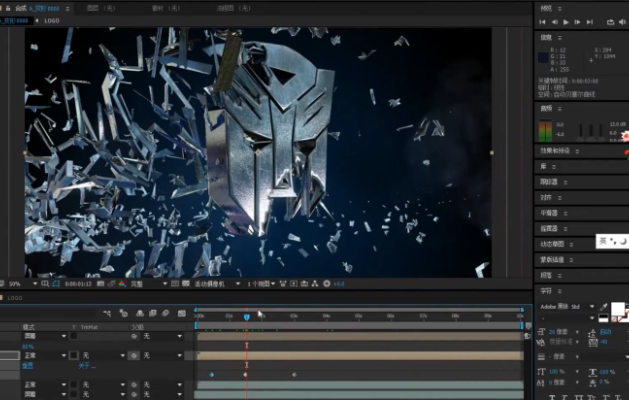Open the active camera view dropdown
Viewport: 629px width, 400px height.
(x=212, y=283)
